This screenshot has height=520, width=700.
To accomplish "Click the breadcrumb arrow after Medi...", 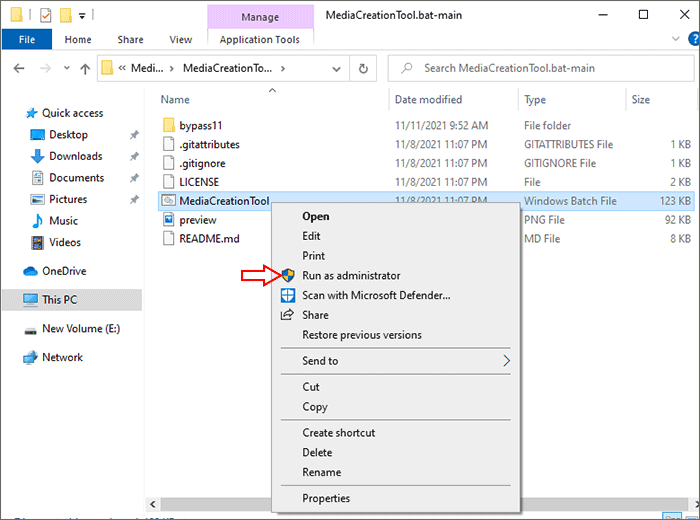I will click(x=171, y=68).
